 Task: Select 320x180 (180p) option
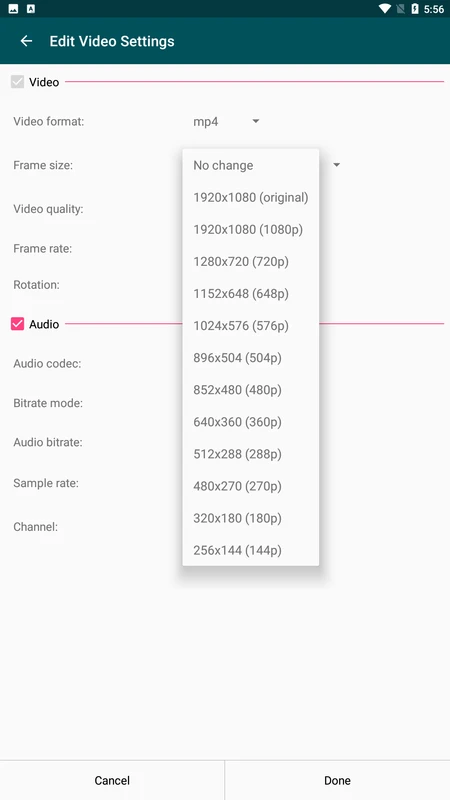pos(251,518)
